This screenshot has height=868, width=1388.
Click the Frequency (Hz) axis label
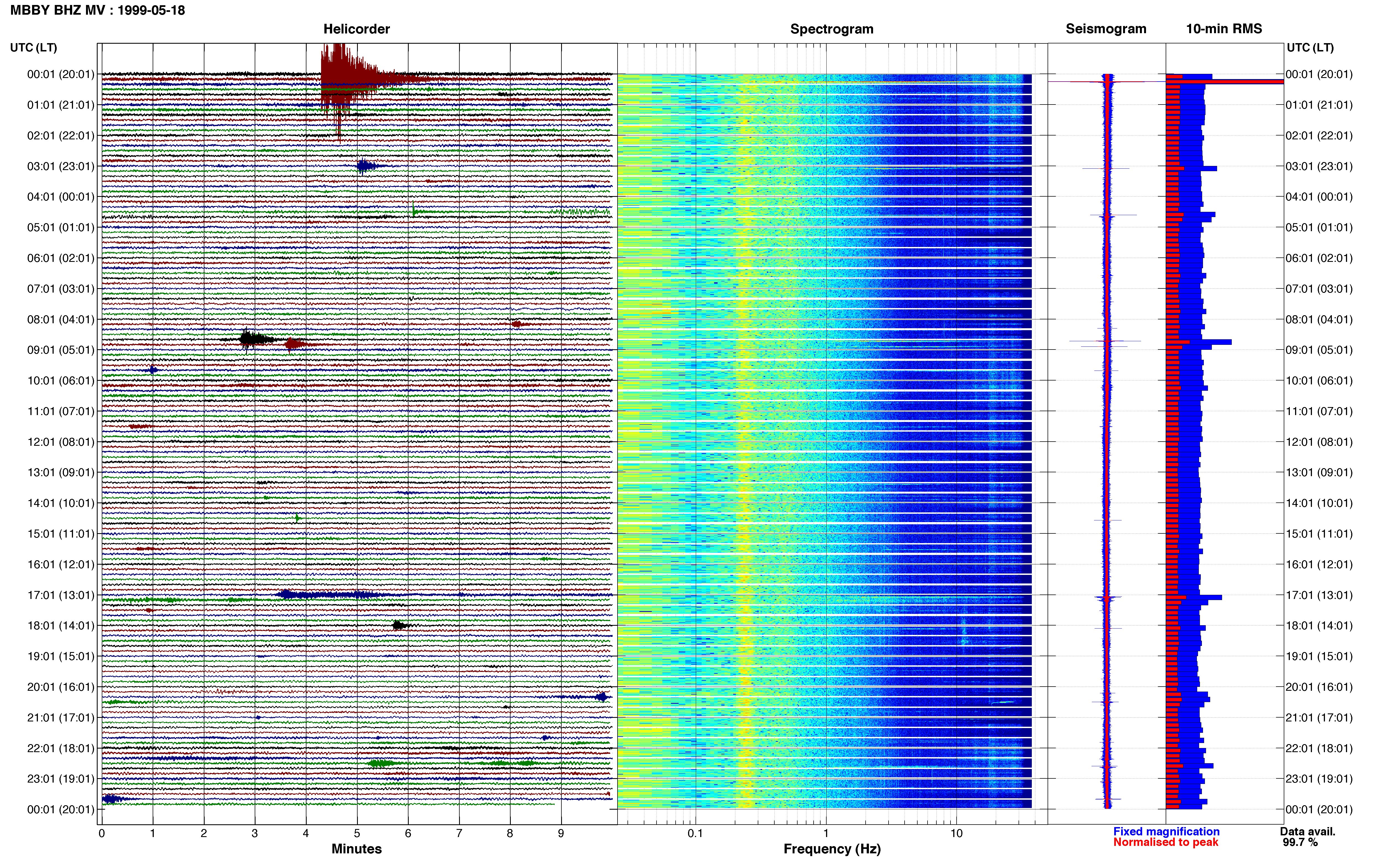[x=832, y=849]
